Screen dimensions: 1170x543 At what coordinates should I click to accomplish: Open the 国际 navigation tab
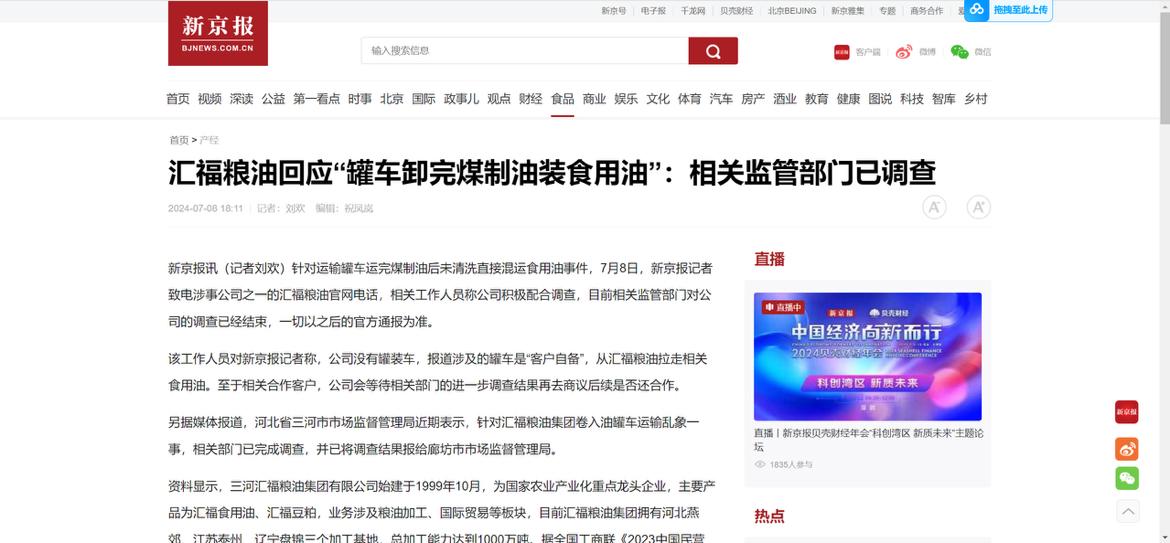(424, 98)
